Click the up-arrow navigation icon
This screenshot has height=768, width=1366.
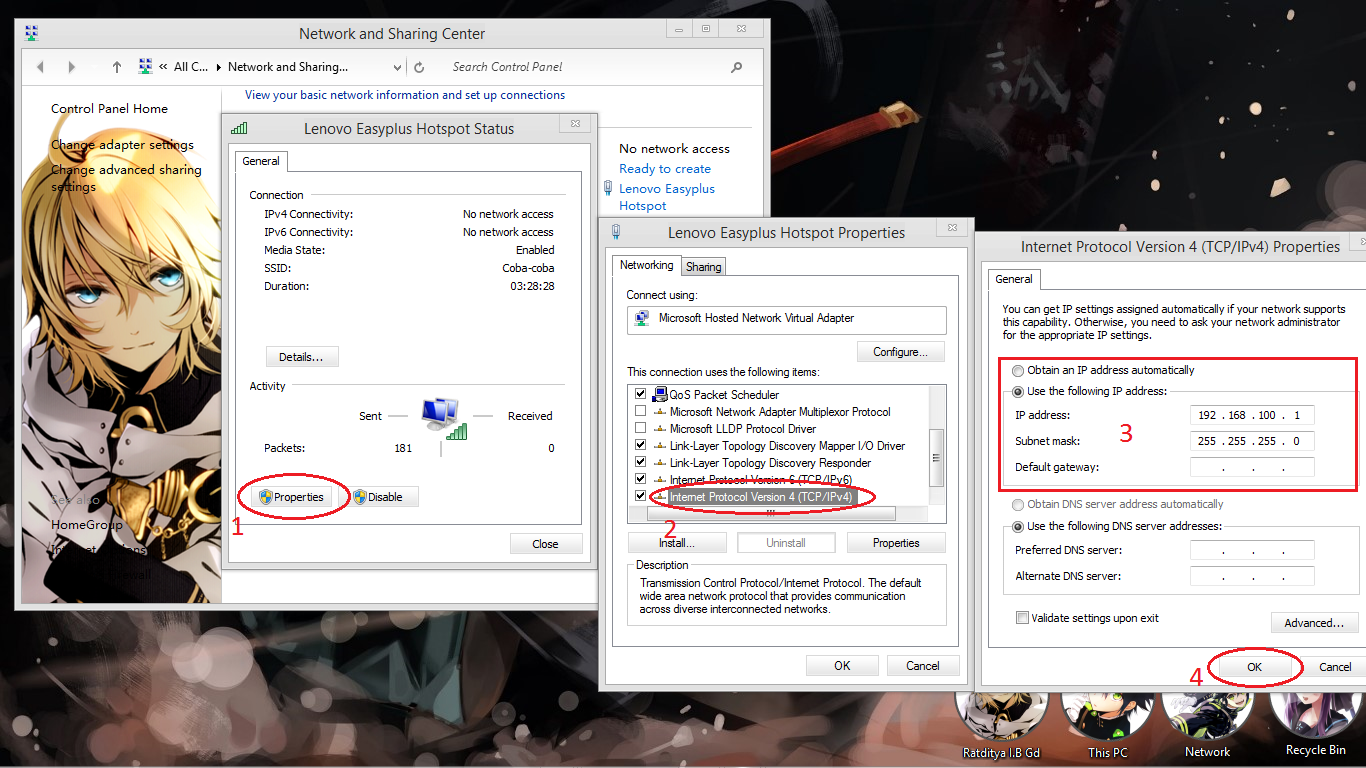[x=116, y=66]
